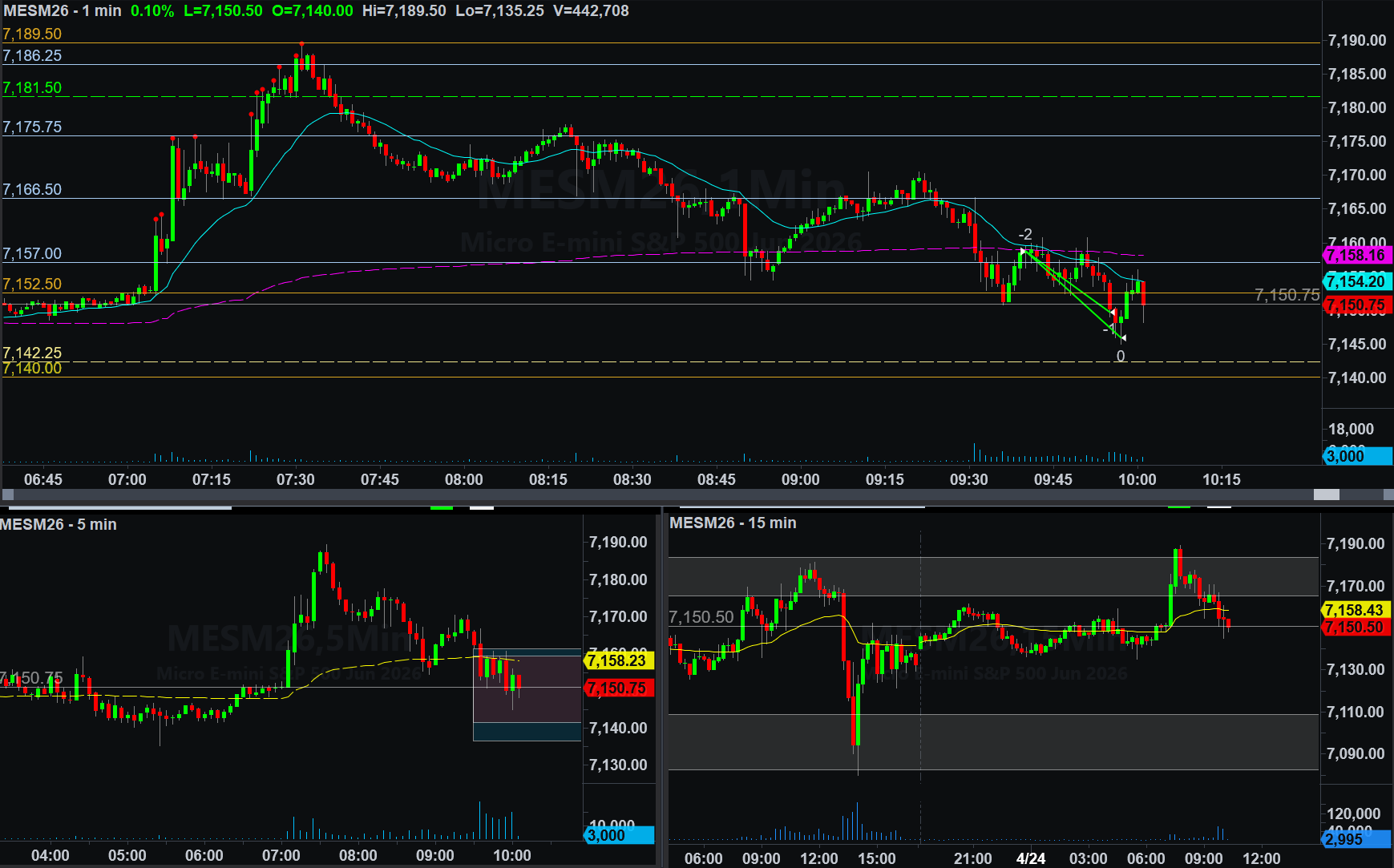
Task: Click the left arrow of the 1 min scrollbar
Action: [x=7, y=495]
